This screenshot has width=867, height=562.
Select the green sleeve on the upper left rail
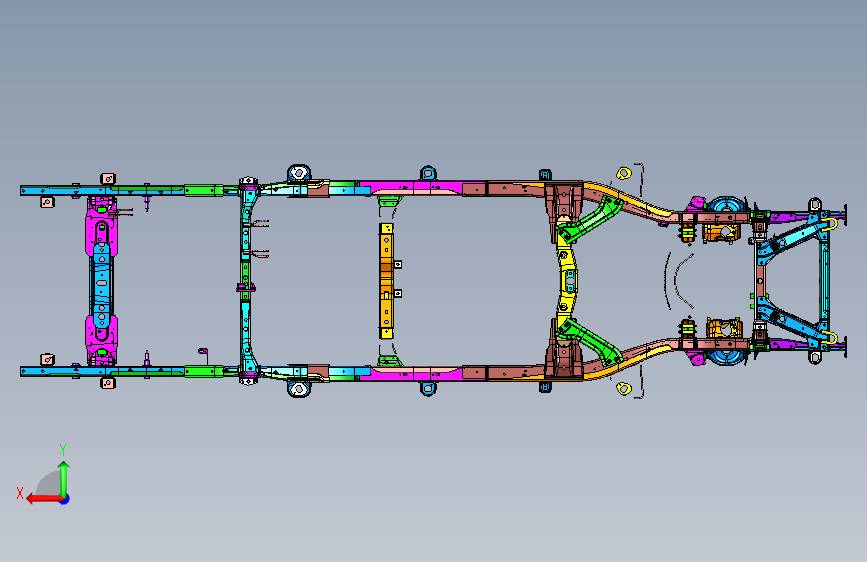203,190
